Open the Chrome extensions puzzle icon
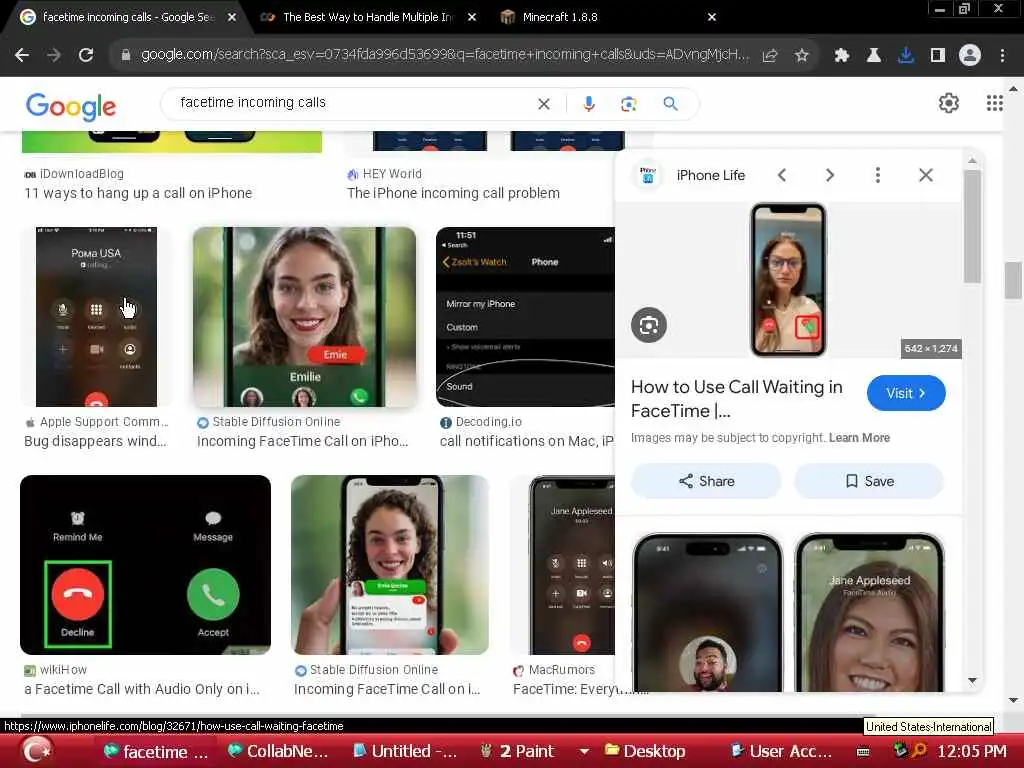The image size is (1024, 768). coord(842,56)
